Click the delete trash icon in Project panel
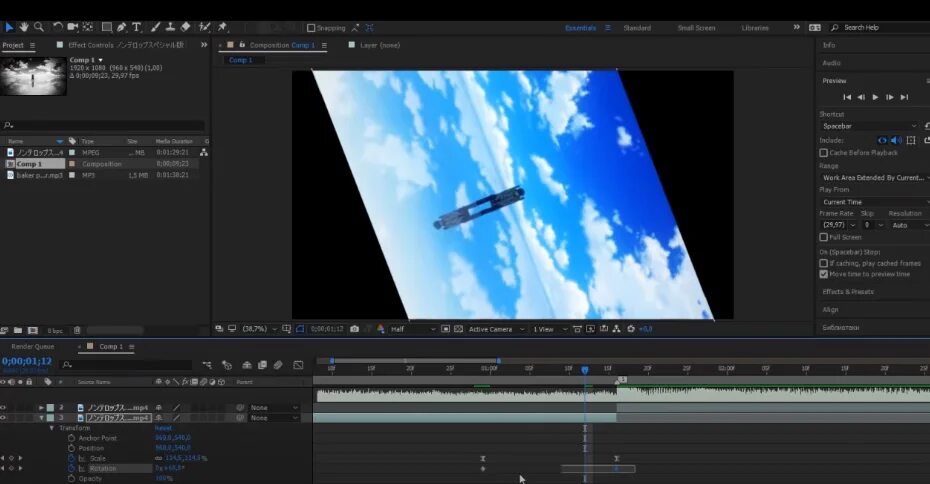The image size is (930, 484). (x=77, y=330)
